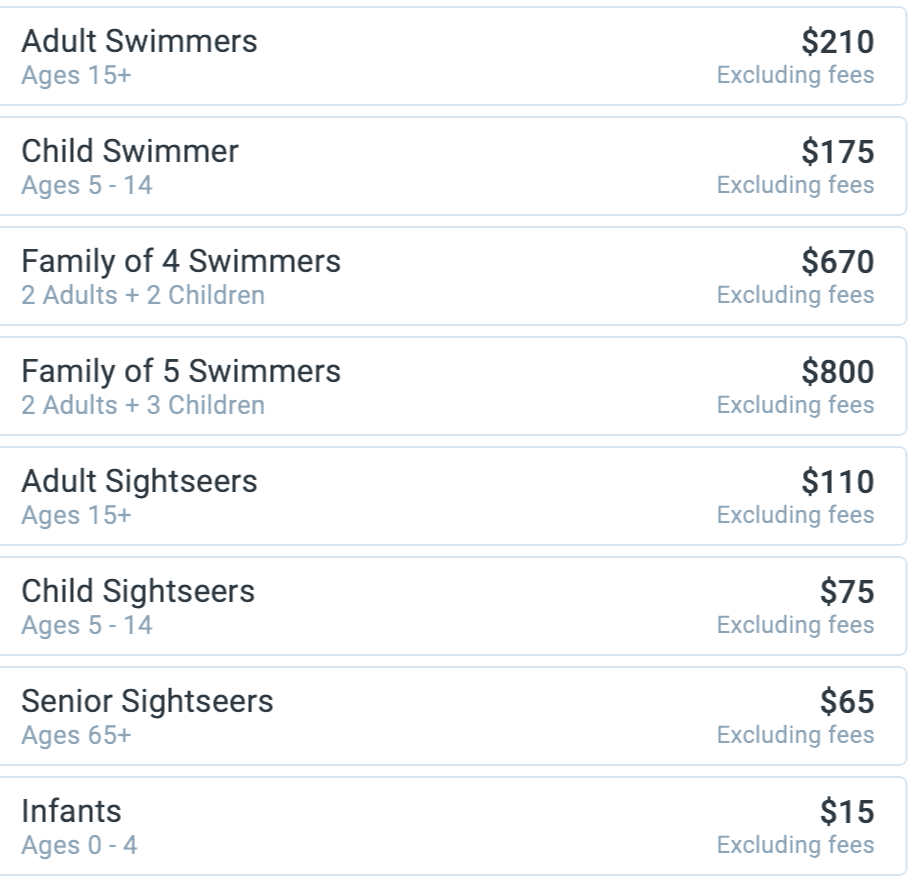Click the 'Ages 0 - 4' subtitle text
The height and width of the screenshot is (888, 920).
click(79, 846)
